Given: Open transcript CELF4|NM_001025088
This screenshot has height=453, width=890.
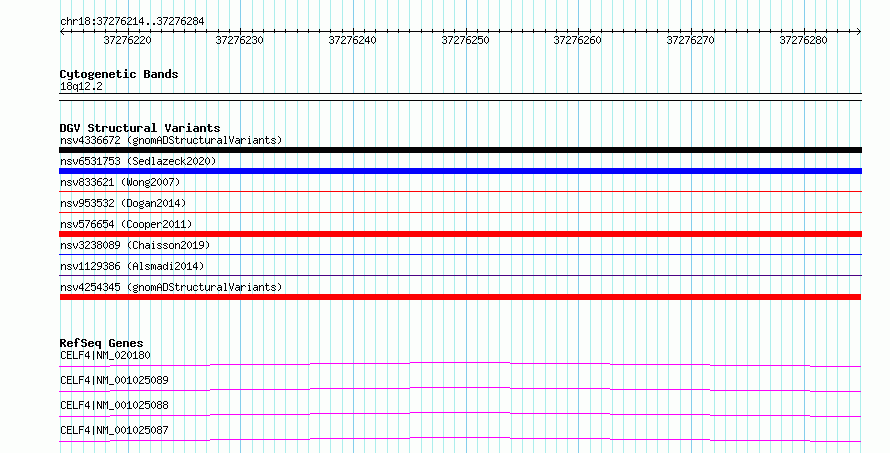Looking at the screenshot, I should [114, 405].
